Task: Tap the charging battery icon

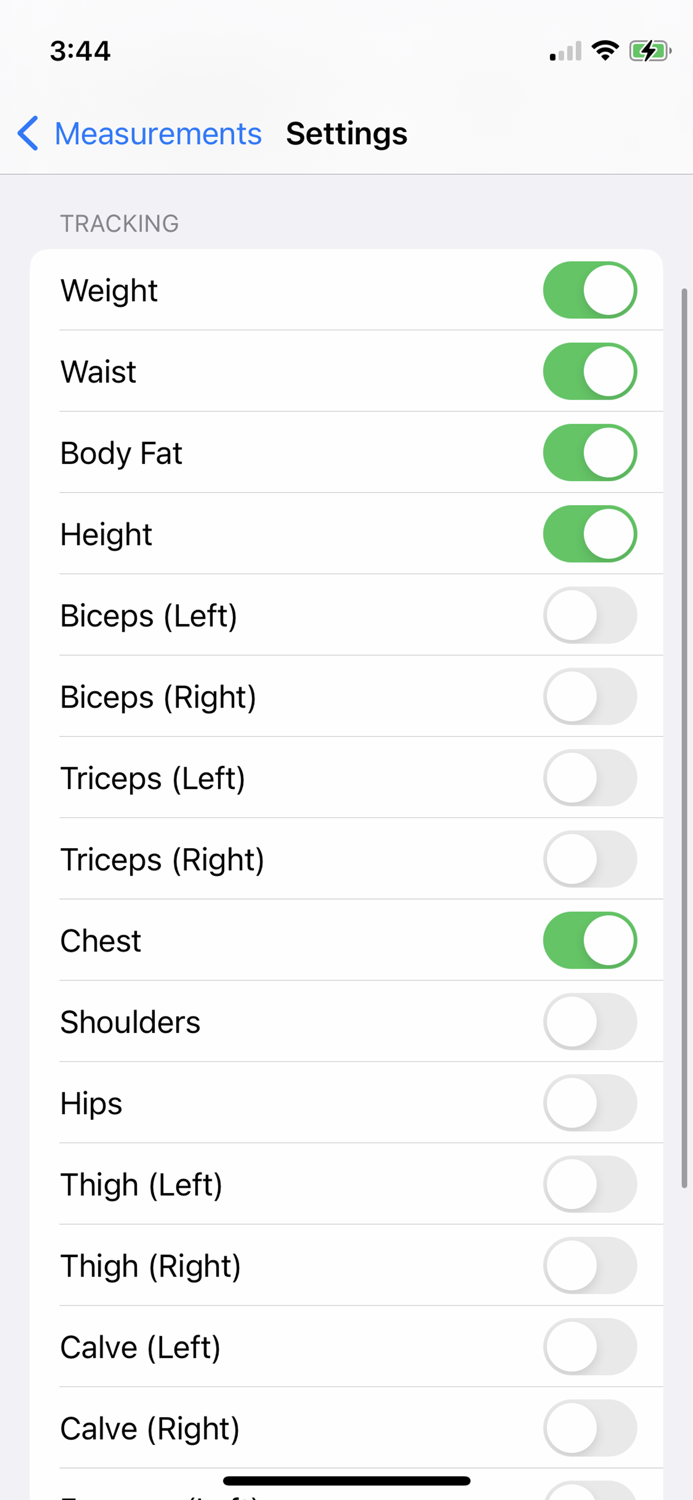Action: click(x=649, y=50)
